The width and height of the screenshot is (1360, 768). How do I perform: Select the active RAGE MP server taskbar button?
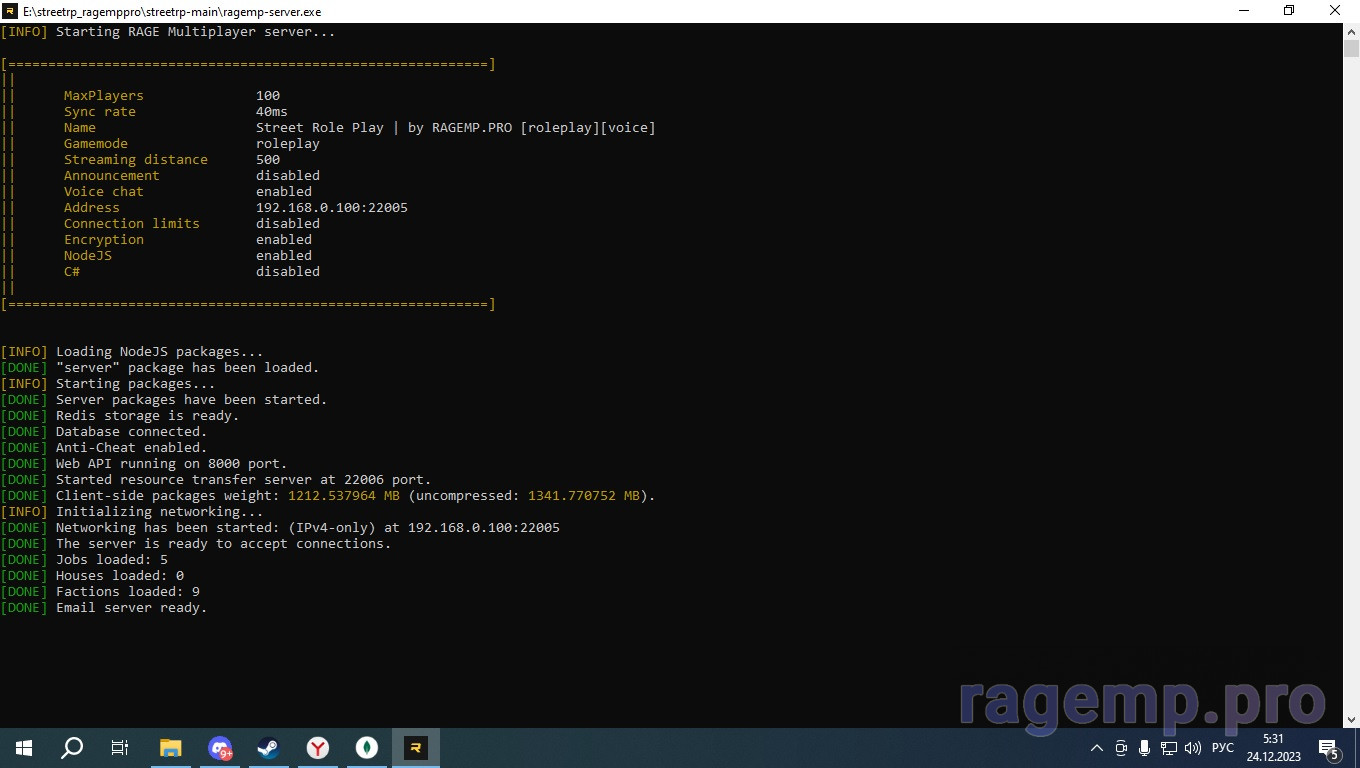pyautogui.click(x=416, y=748)
